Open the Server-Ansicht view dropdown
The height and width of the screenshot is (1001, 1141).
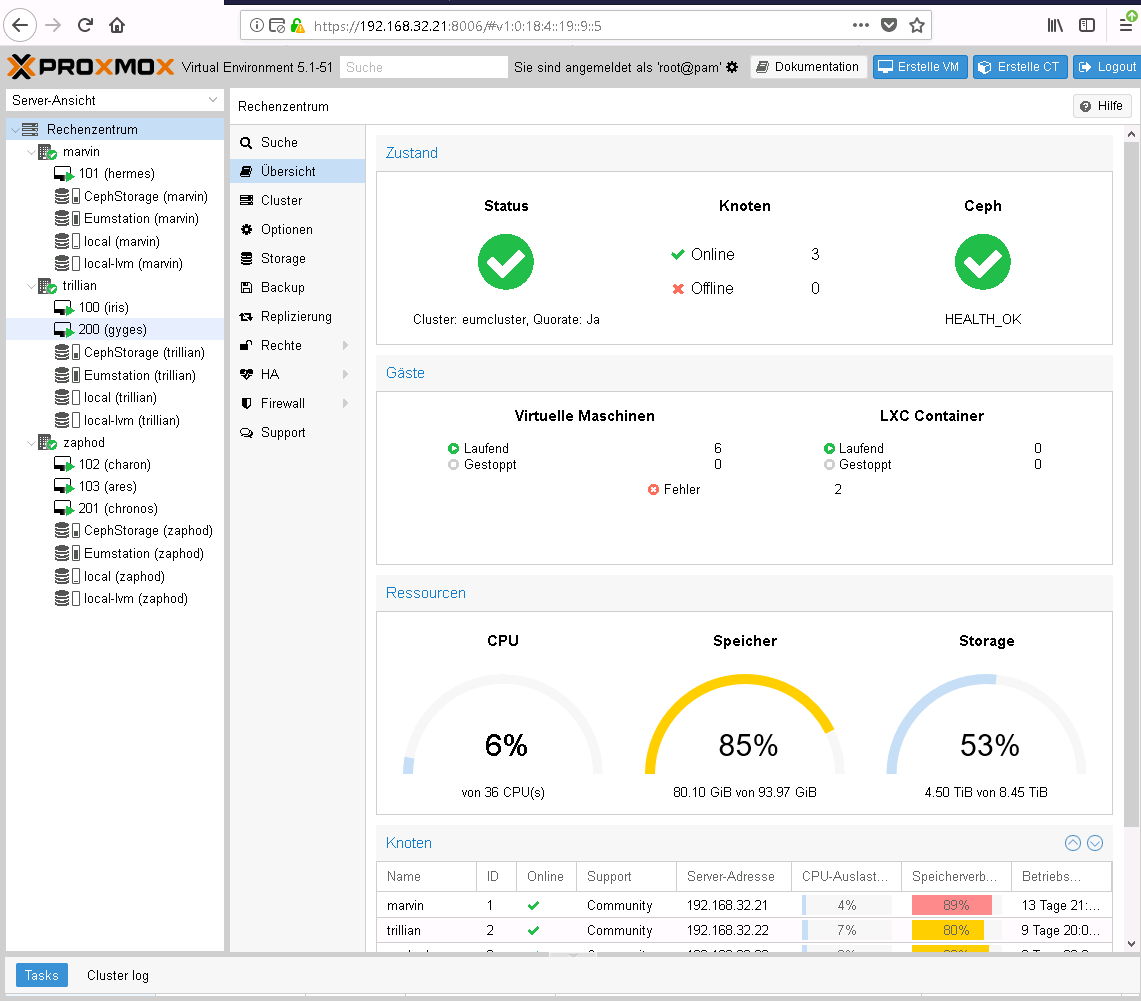[x=212, y=100]
